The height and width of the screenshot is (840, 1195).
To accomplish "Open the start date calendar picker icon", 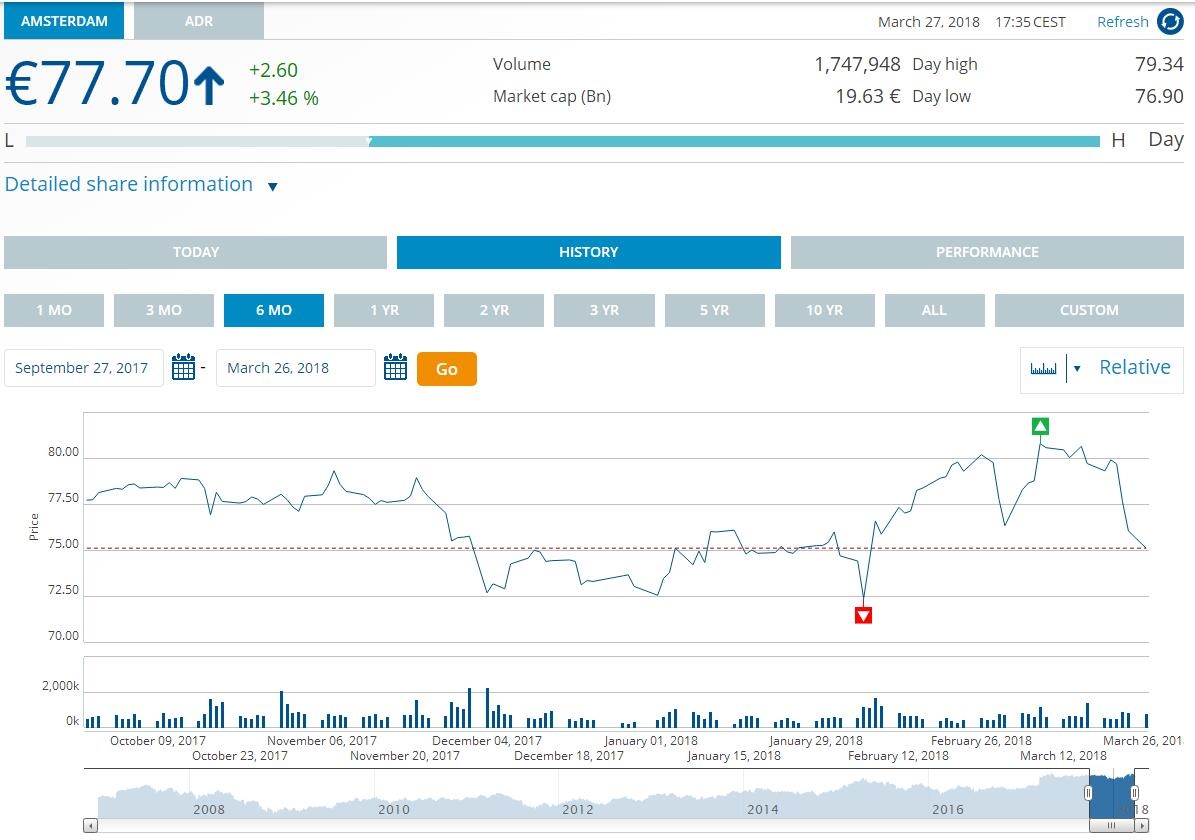I will pos(183,368).
